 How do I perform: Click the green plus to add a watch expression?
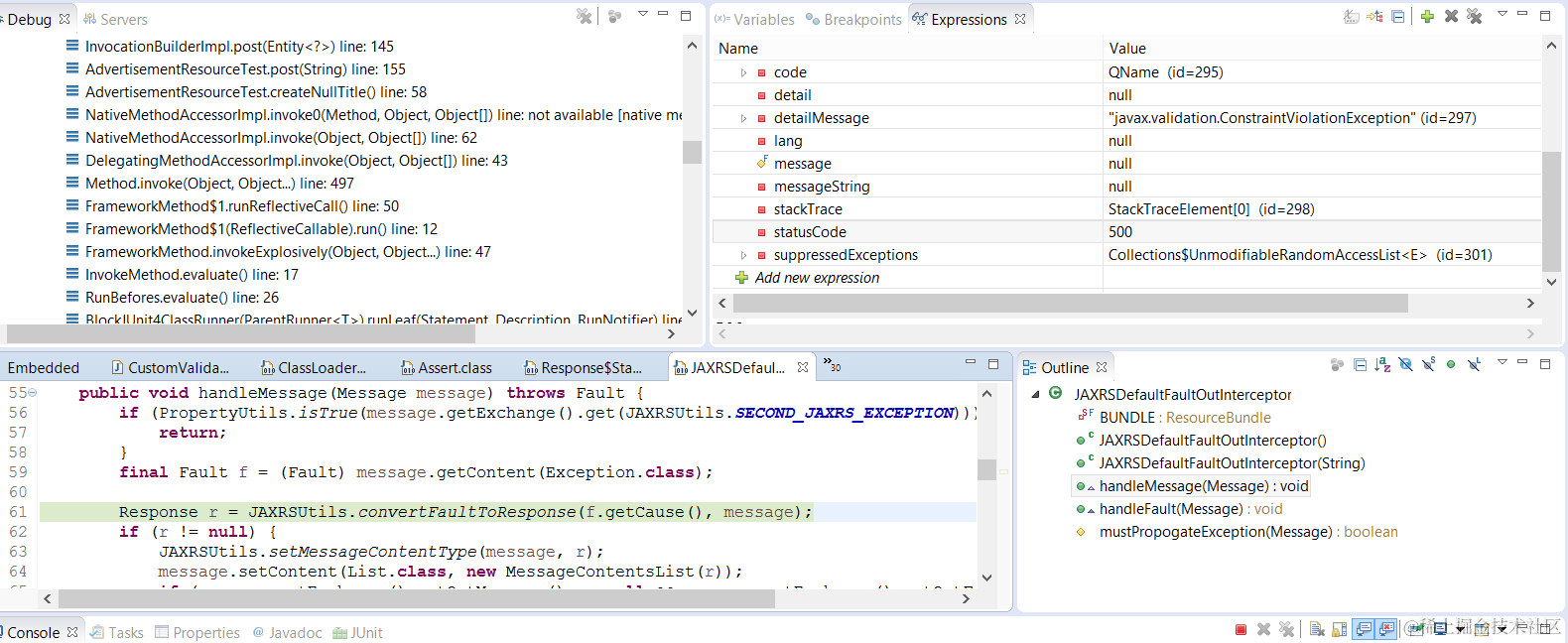click(1427, 16)
